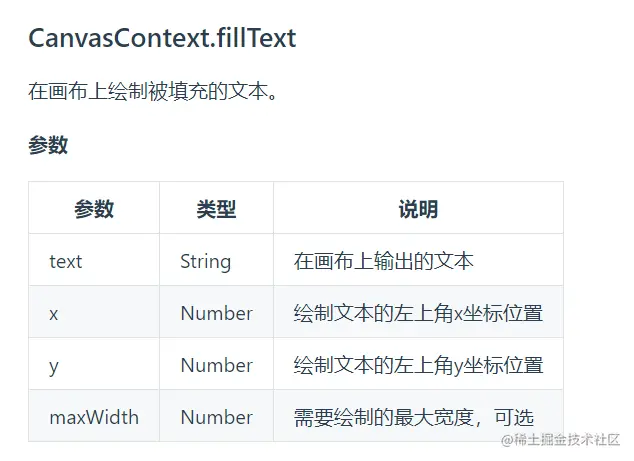
Task: Click the description sentence under the heading
Action: 152,93
